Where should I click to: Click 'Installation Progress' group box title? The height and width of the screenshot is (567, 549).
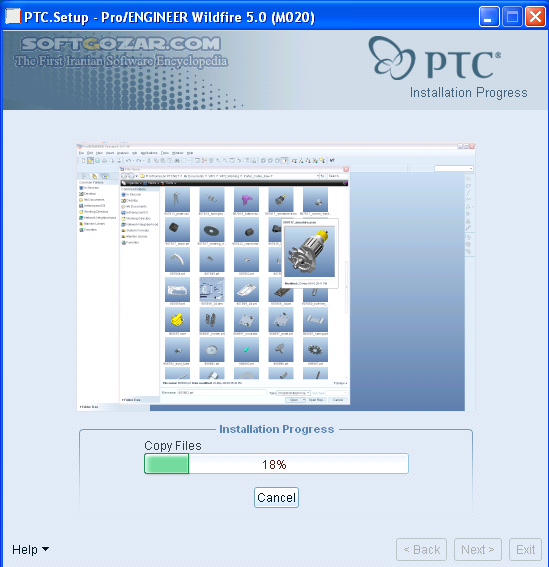point(276,429)
